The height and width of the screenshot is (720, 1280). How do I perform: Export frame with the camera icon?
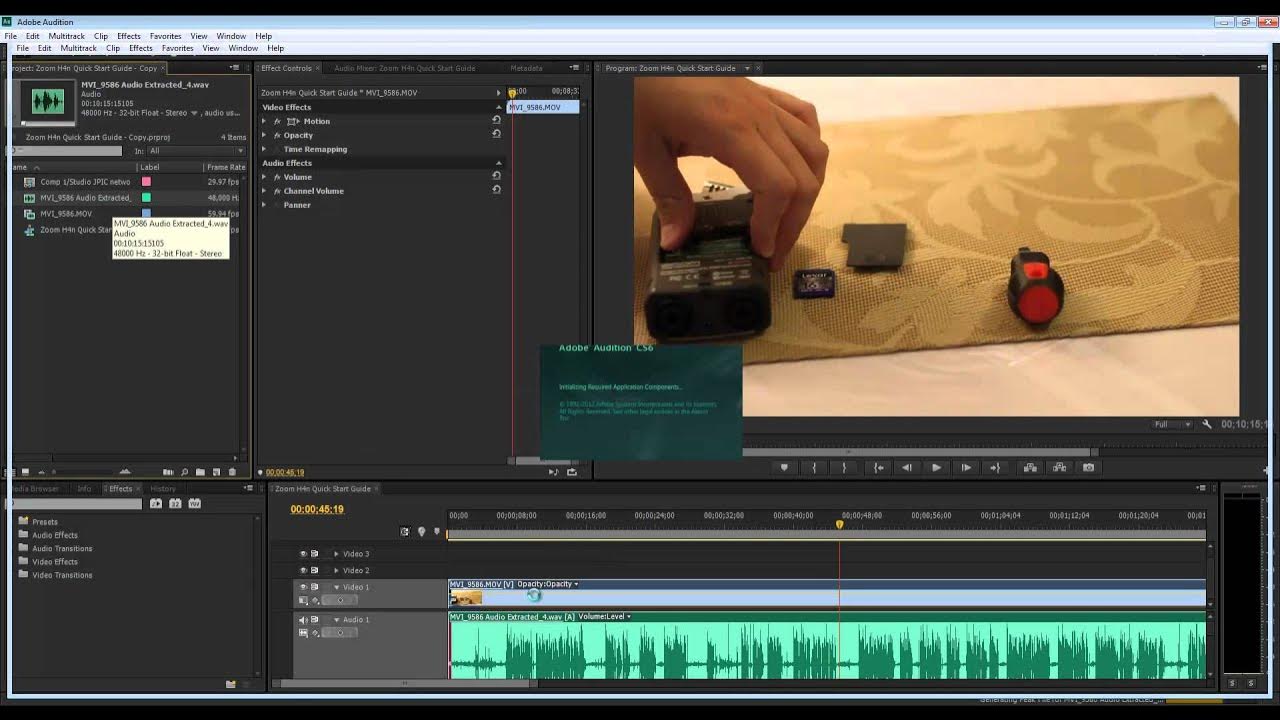click(1089, 467)
